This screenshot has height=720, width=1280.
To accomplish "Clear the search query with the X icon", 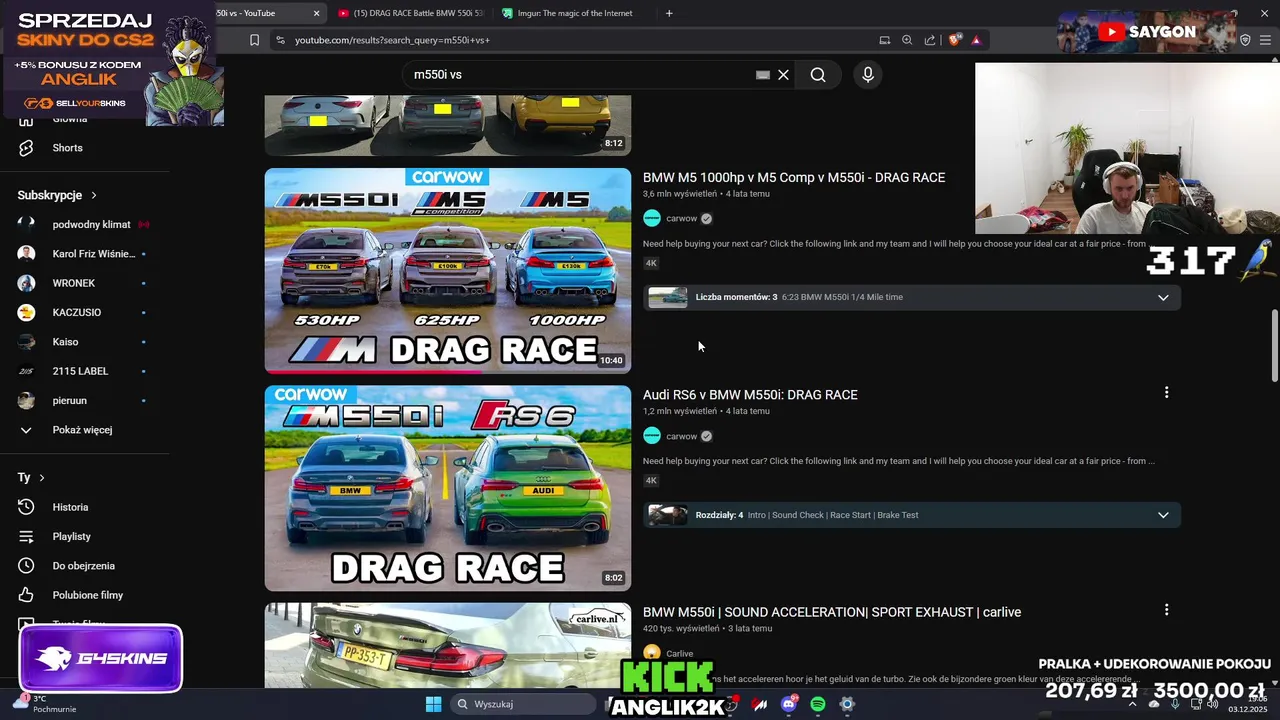I will [784, 75].
